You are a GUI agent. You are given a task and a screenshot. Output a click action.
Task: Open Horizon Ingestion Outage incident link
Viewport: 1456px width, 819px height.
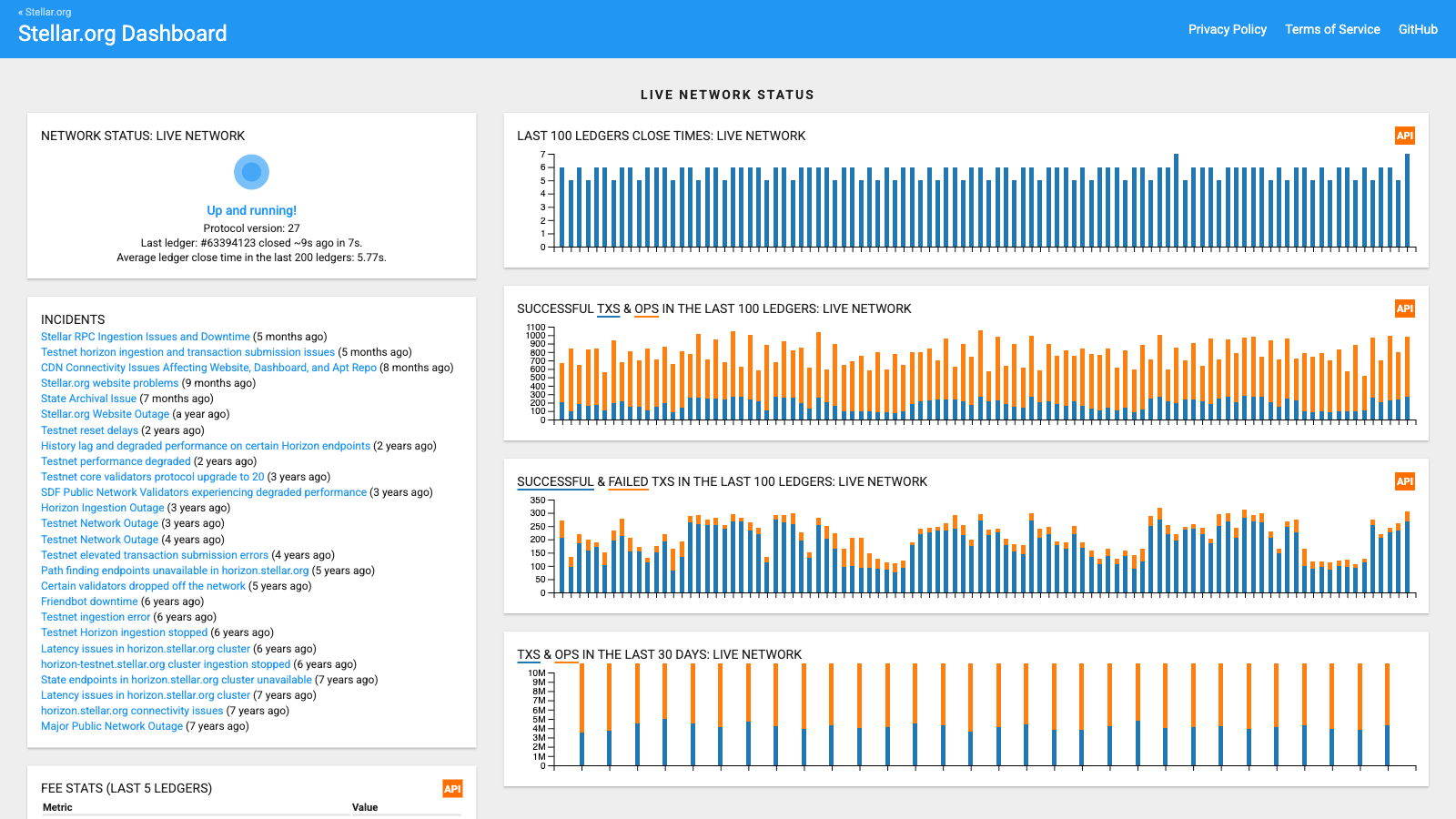(x=103, y=508)
